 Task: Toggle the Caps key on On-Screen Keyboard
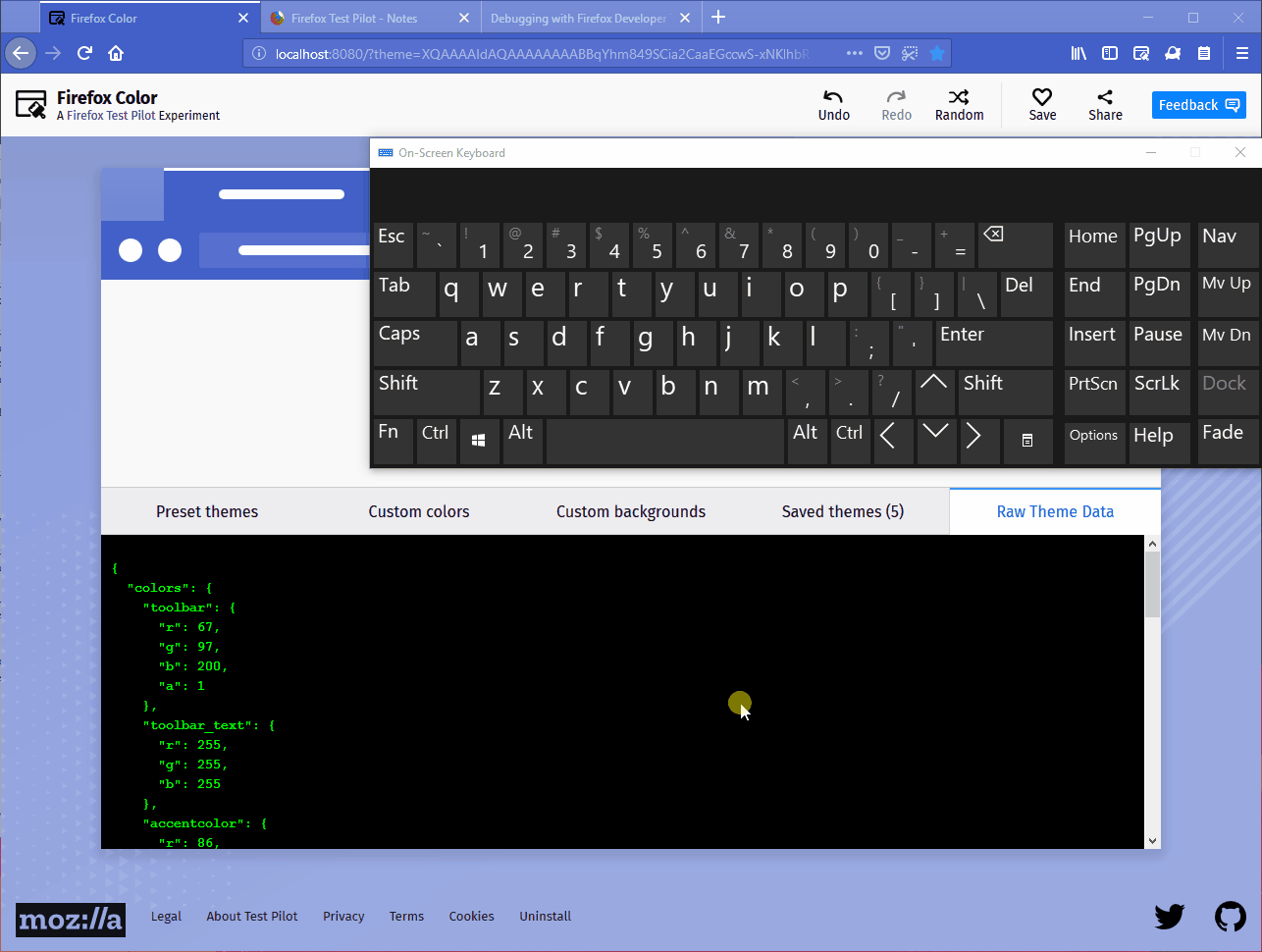tap(415, 344)
